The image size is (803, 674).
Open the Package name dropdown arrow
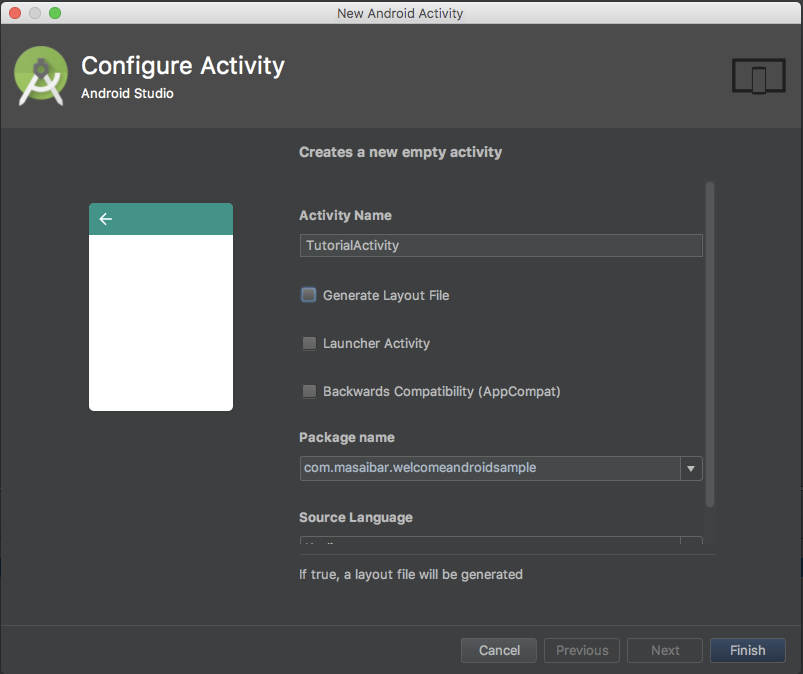[691, 468]
